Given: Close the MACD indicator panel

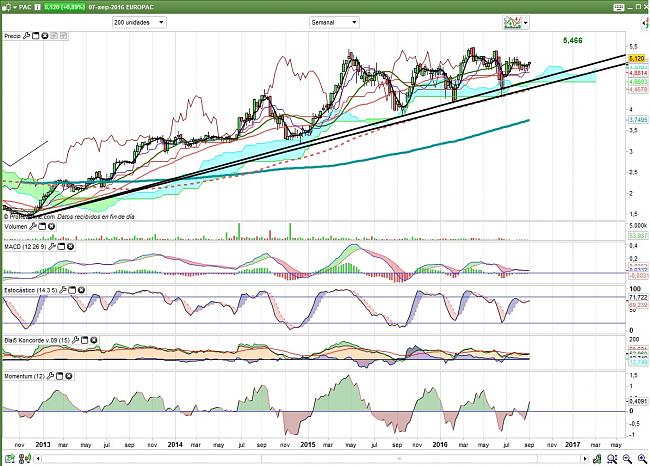Looking at the screenshot, I should [70, 247].
